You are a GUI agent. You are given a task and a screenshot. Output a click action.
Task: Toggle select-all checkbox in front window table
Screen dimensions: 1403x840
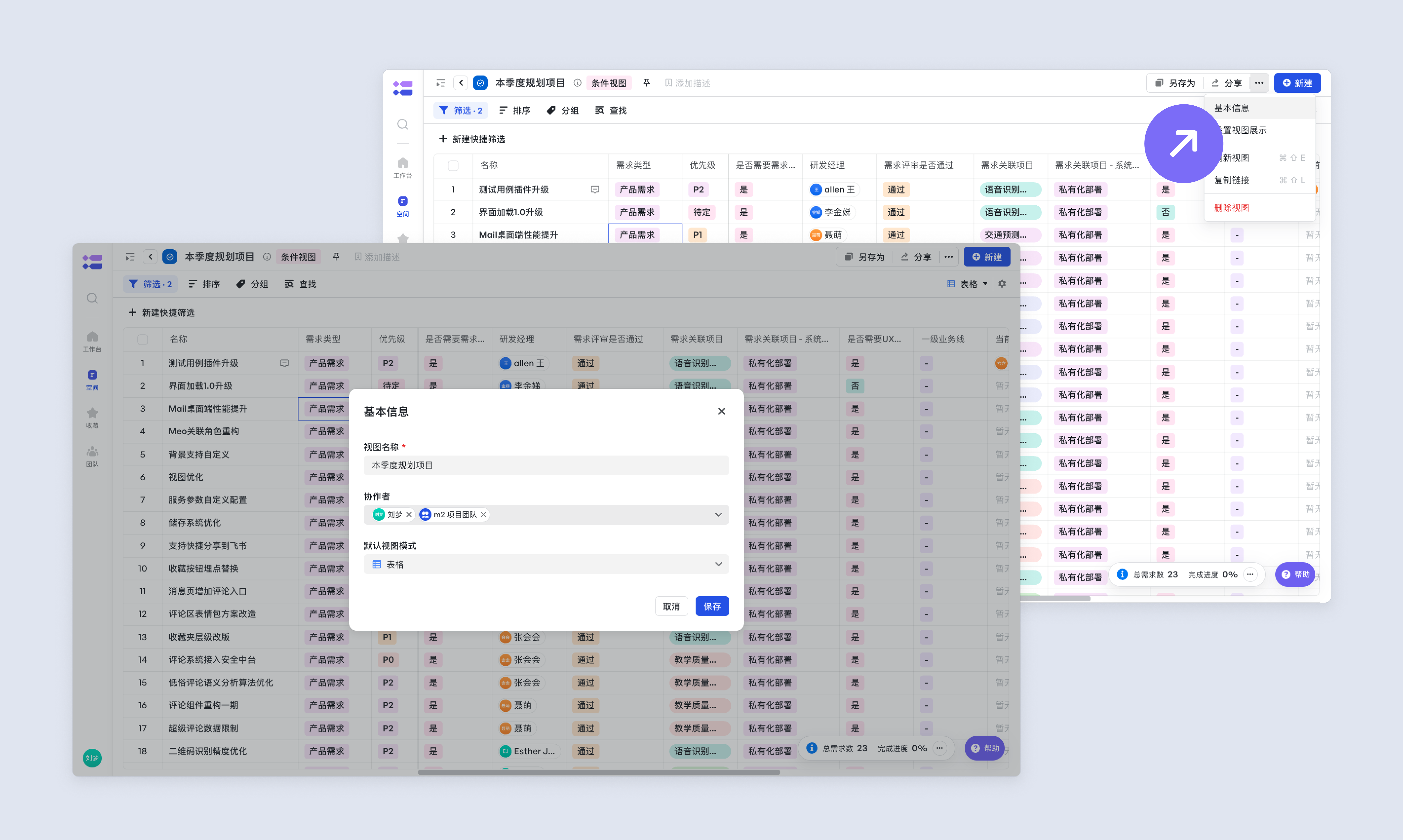click(x=143, y=340)
